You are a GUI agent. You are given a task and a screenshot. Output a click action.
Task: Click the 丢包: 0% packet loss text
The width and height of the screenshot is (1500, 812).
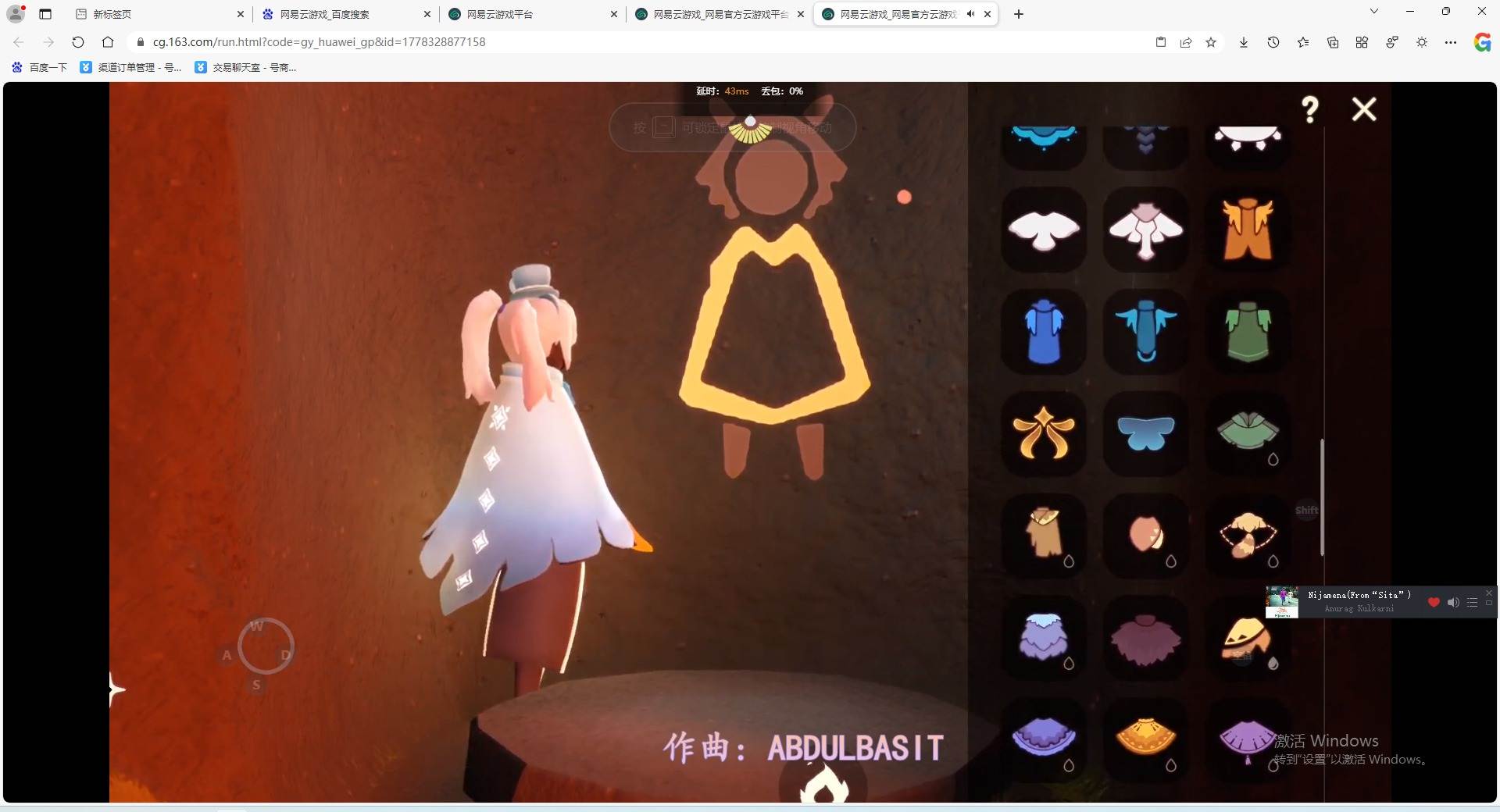pos(782,91)
